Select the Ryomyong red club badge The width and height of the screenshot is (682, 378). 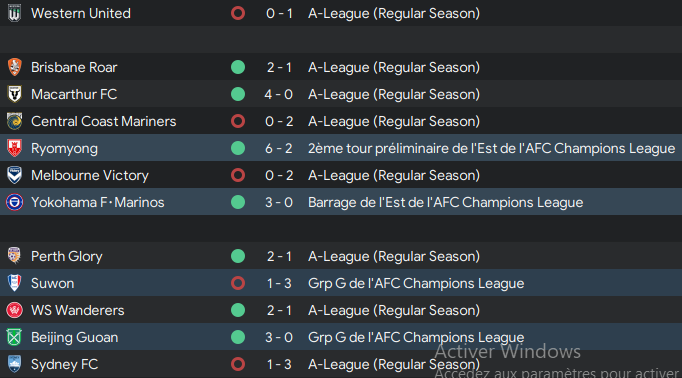point(14,148)
